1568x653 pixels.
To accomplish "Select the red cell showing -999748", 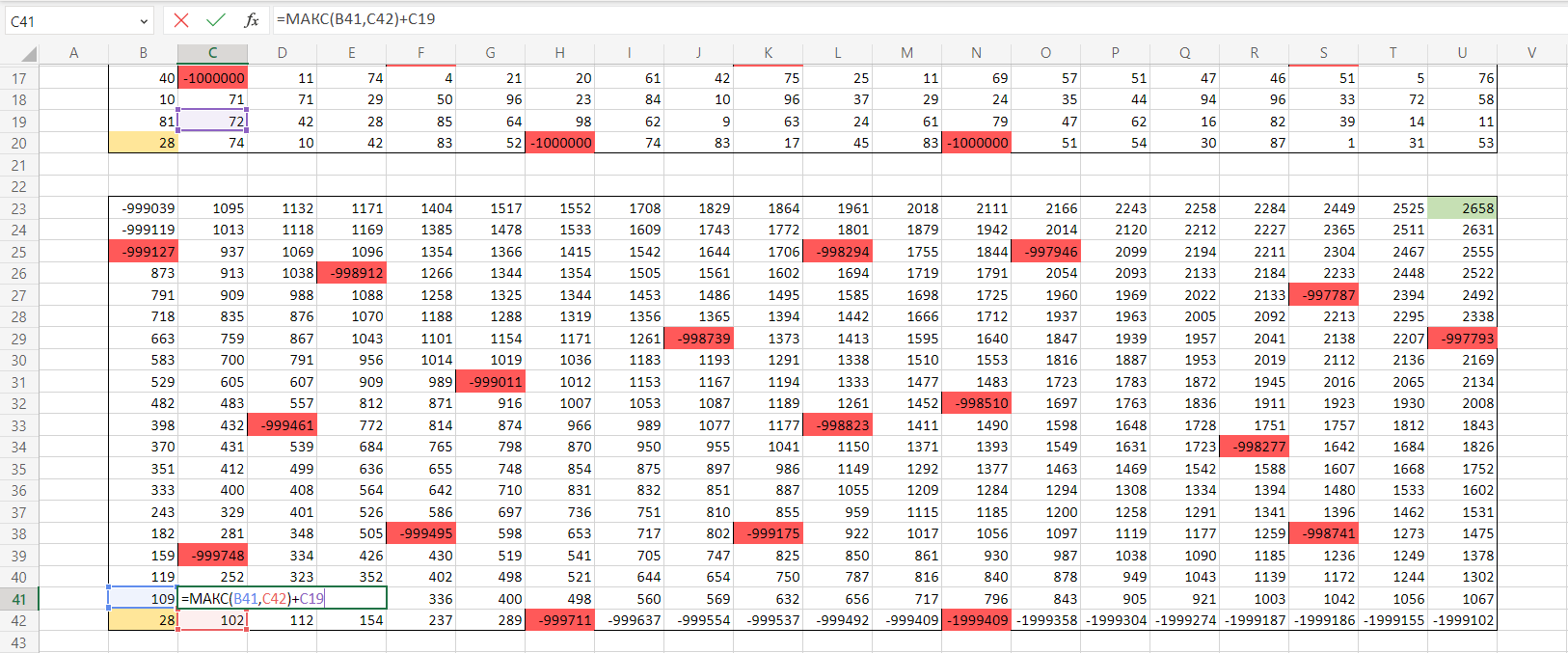I will (x=212, y=556).
